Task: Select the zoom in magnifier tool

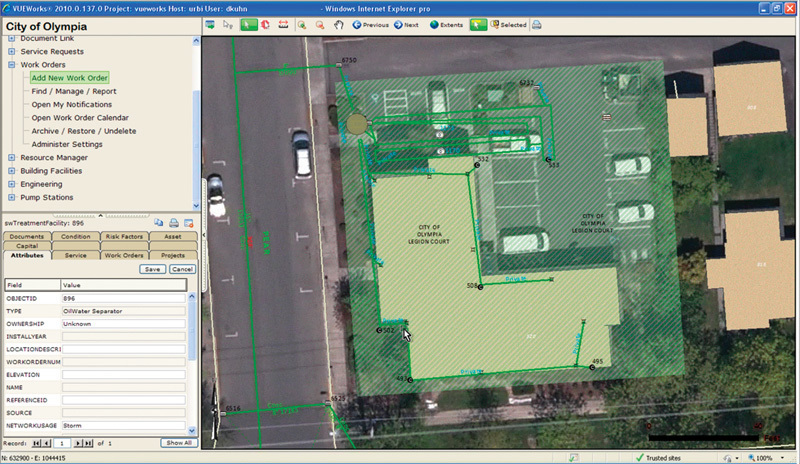Action: 301,24
